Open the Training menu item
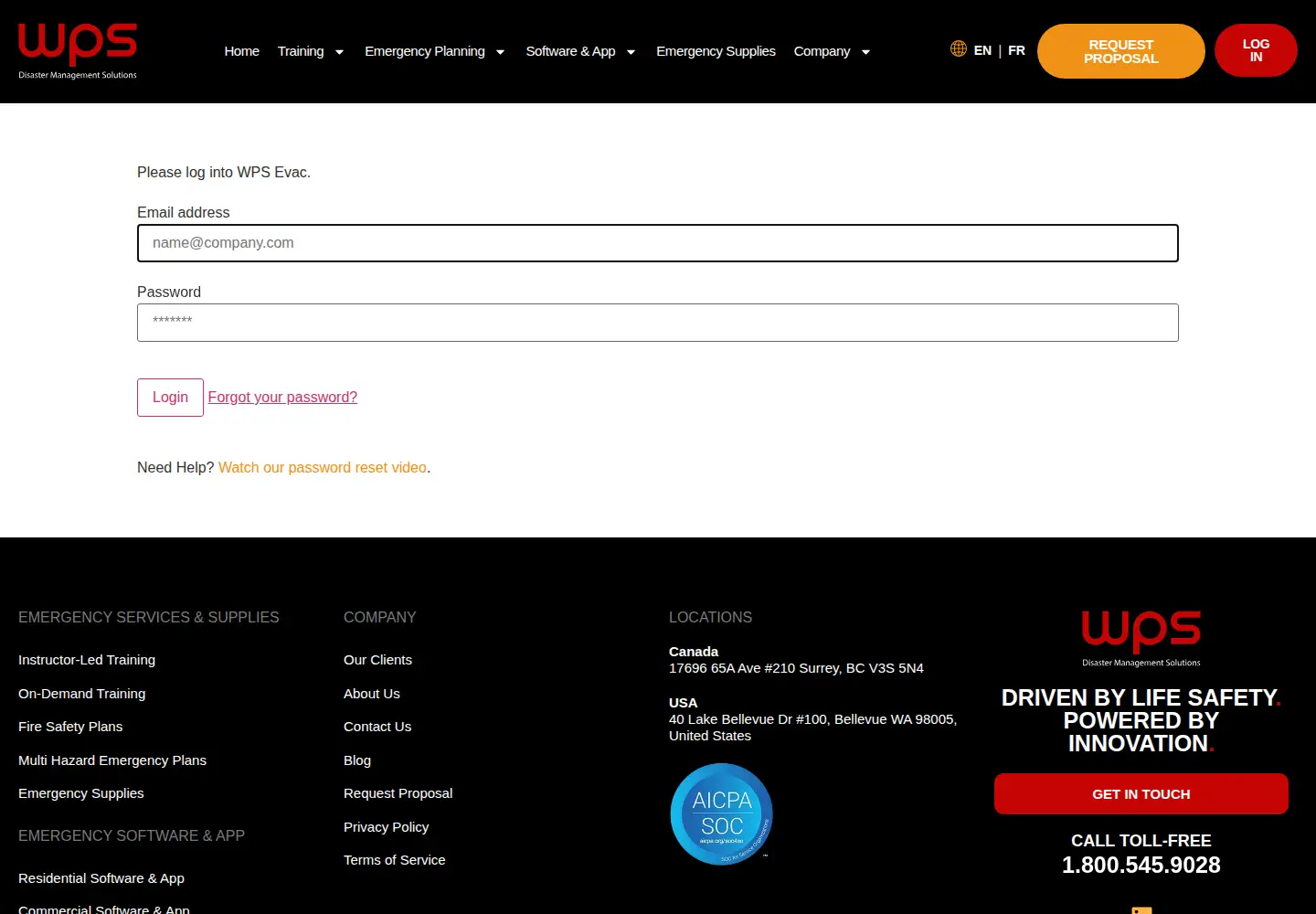The width and height of the screenshot is (1316, 914). pyautogui.click(x=301, y=51)
